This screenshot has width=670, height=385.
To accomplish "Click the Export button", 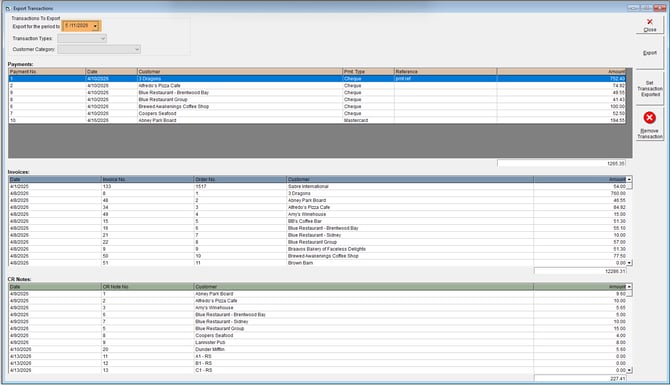I will [649, 53].
